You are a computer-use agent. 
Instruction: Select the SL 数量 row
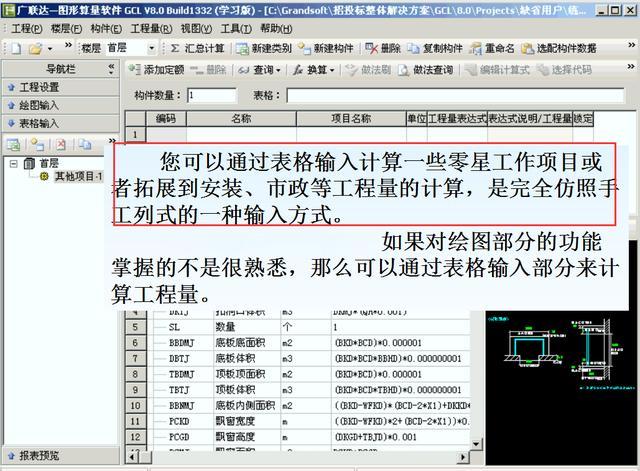click(x=298, y=327)
